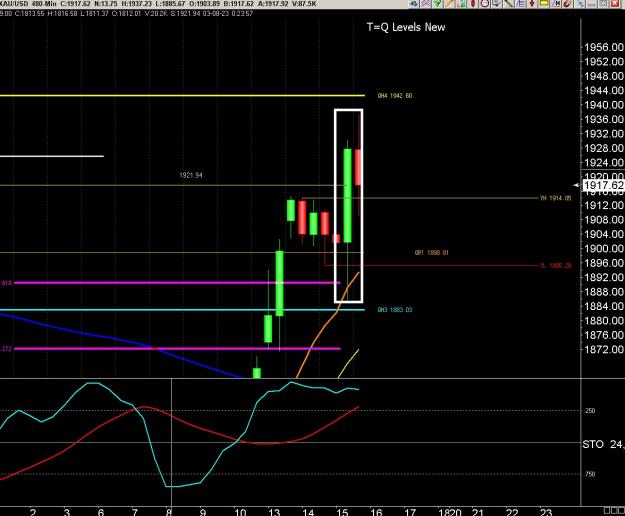Click the red 'YL 1895.20' level label
625x516 pixels.
pos(556,265)
